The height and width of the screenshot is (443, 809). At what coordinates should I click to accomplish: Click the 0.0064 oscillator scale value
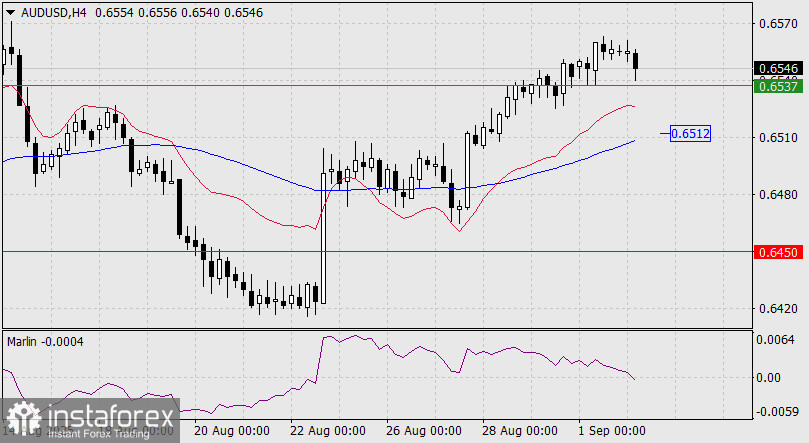tap(775, 340)
